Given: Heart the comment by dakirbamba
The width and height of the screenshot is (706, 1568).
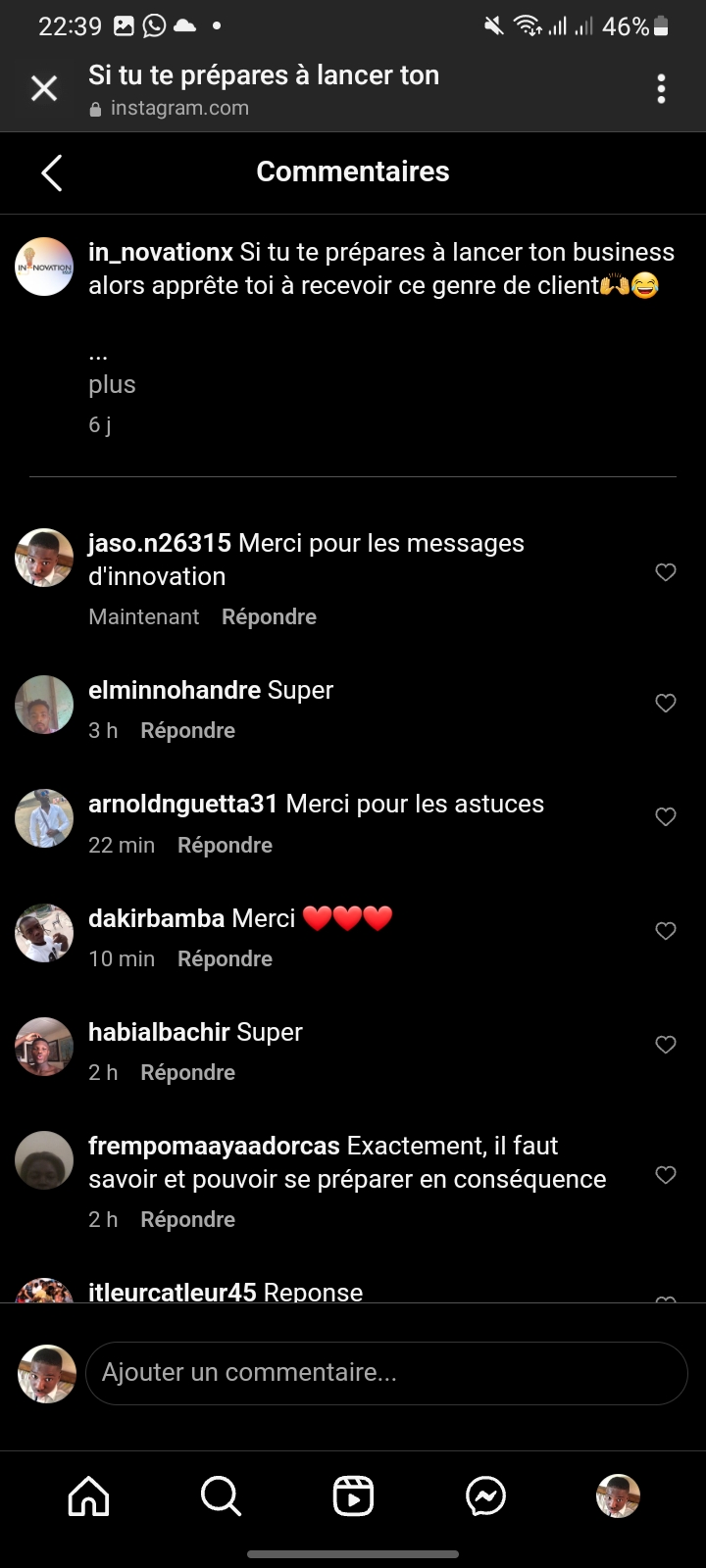Looking at the screenshot, I should [666, 931].
